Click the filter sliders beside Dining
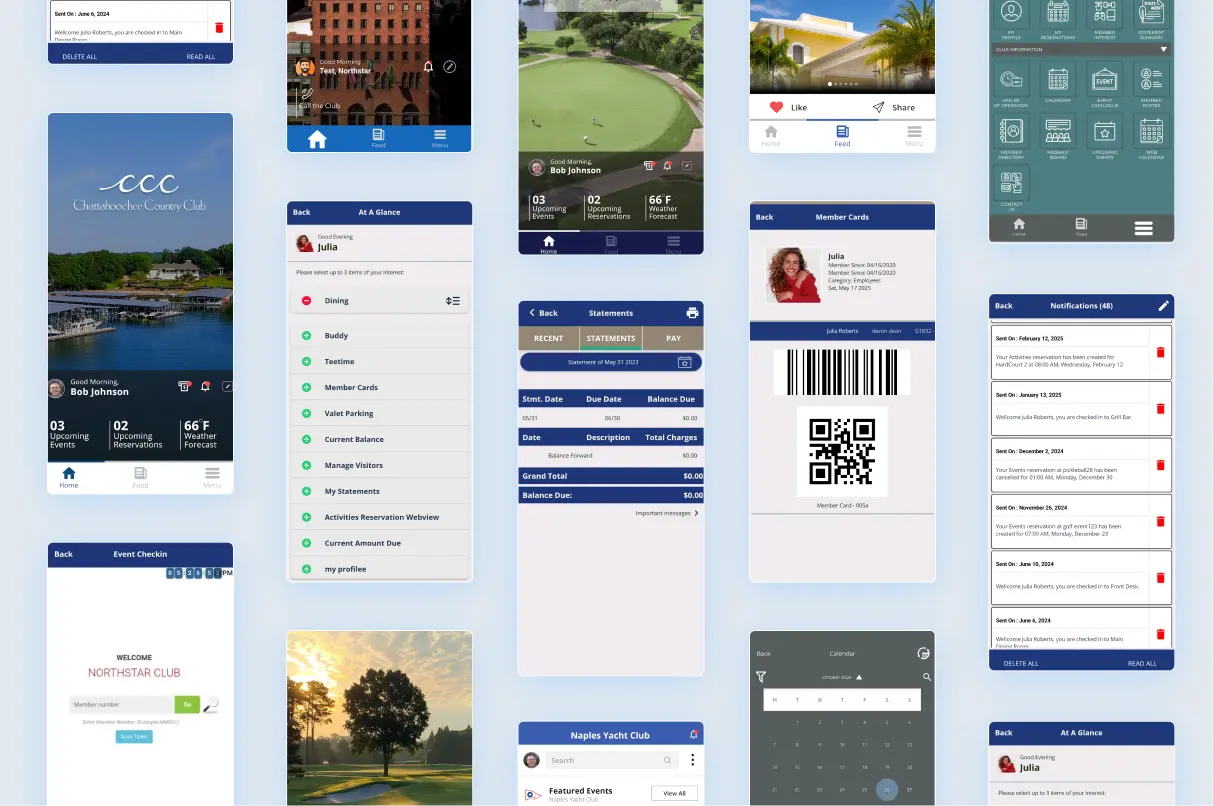This screenshot has height=806, width=1213. click(452, 300)
